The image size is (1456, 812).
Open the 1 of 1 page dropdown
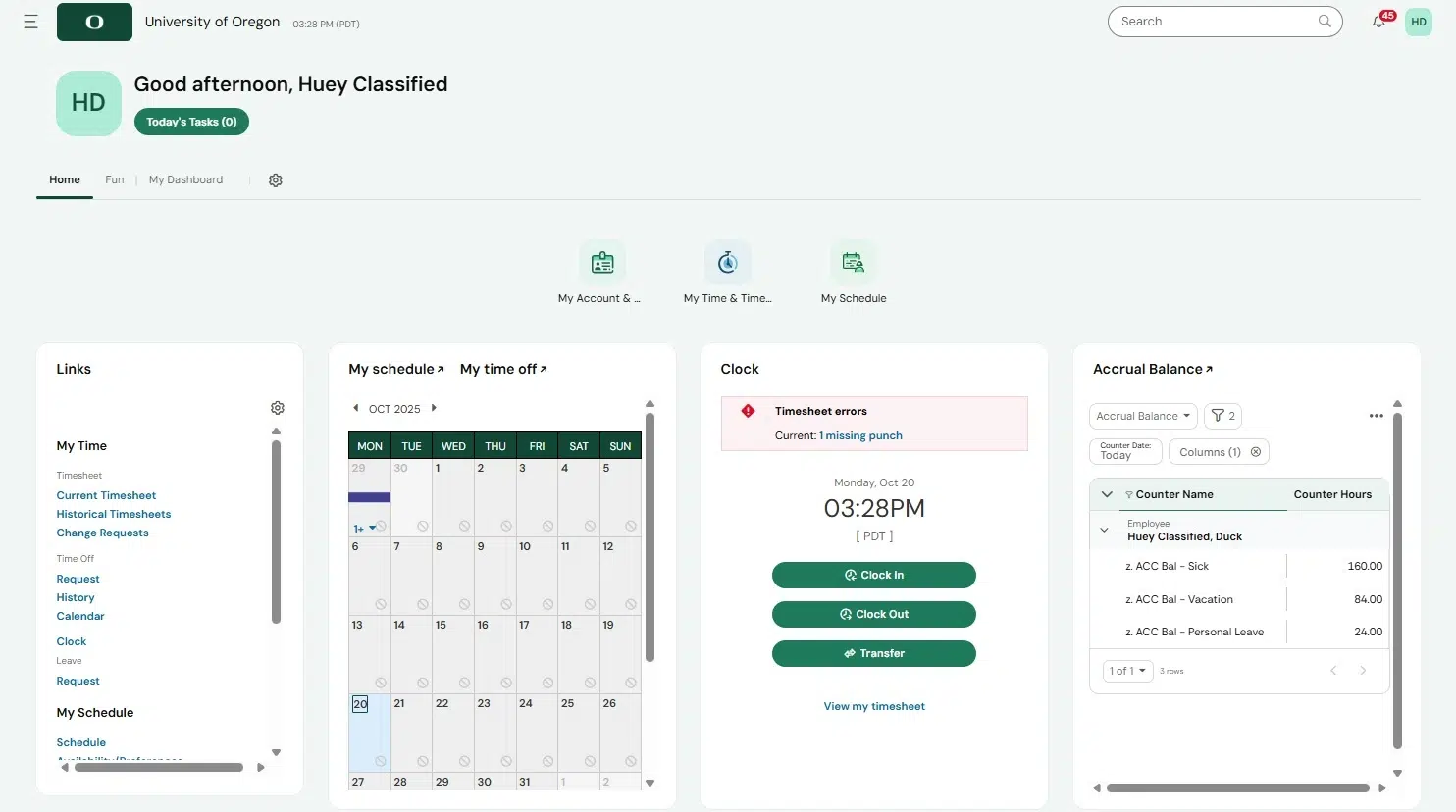pyautogui.click(x=1127, y=671)
